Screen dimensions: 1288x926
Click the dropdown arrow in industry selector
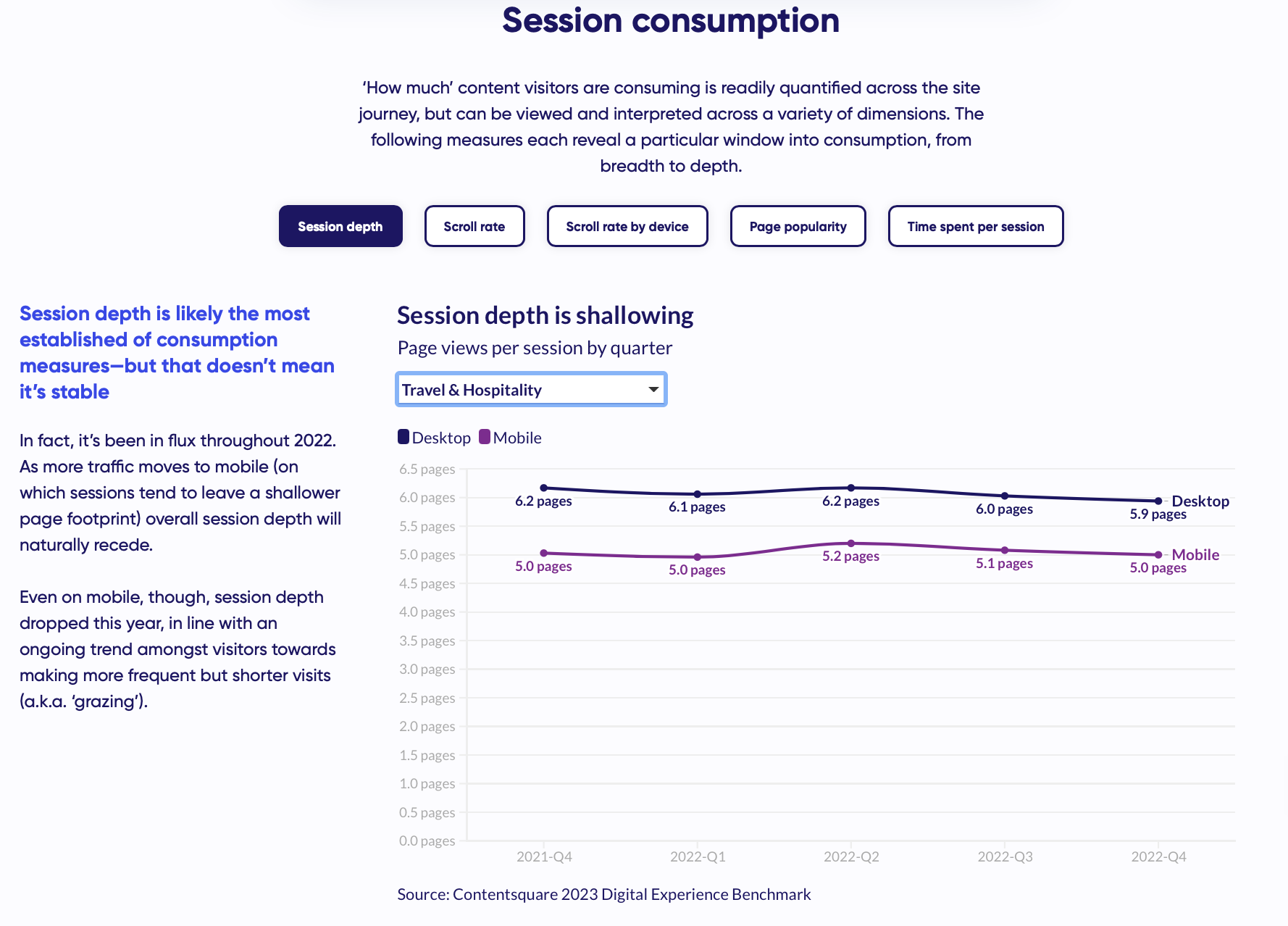[653, 390]
